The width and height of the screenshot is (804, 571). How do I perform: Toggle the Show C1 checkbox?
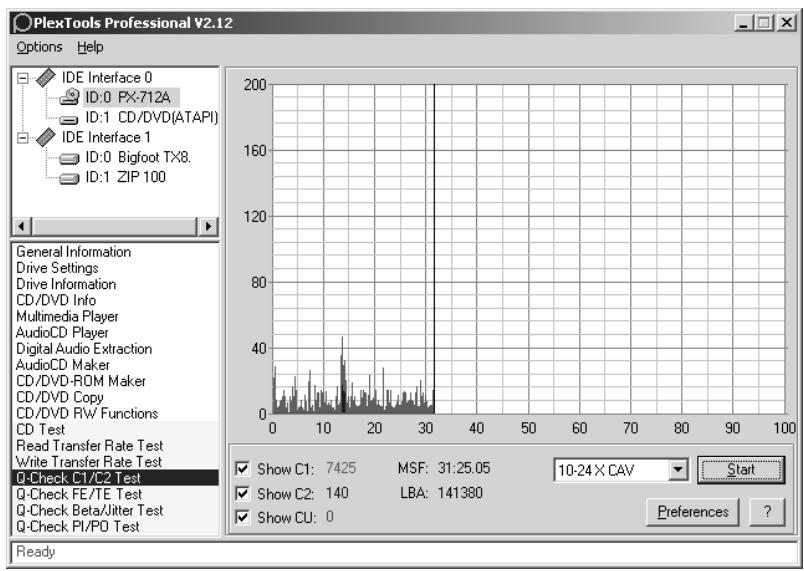(242, 469)
